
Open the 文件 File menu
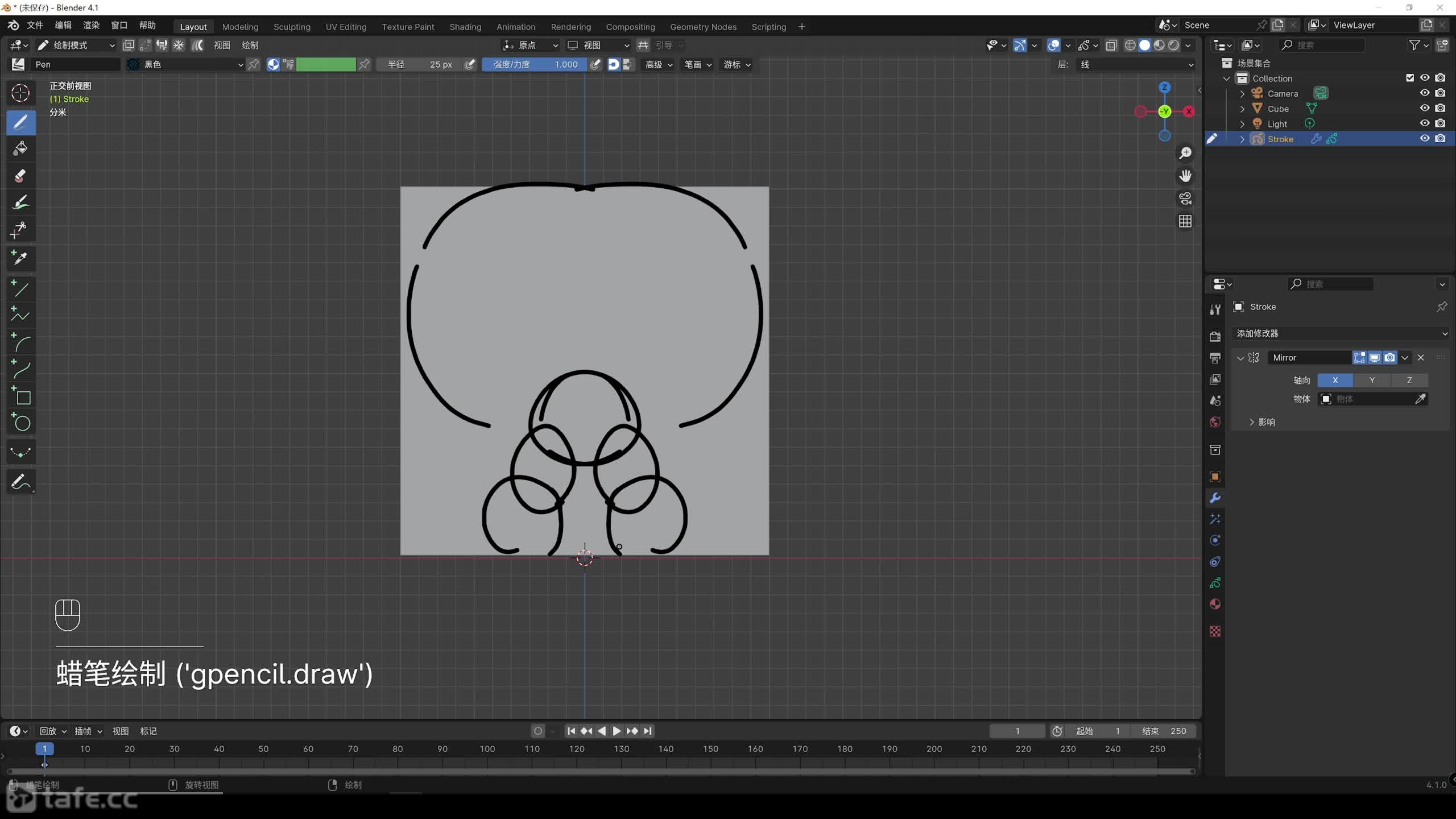pyautogui.click(x=35, y=25)
